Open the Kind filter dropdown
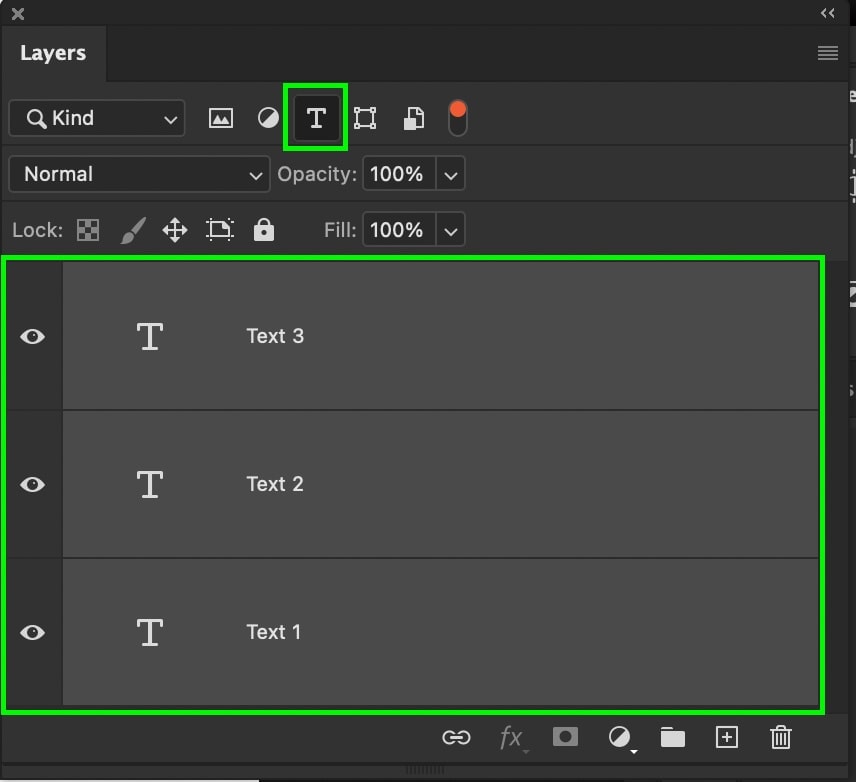The height and width of the screenshot is (782, 856). 96,118
